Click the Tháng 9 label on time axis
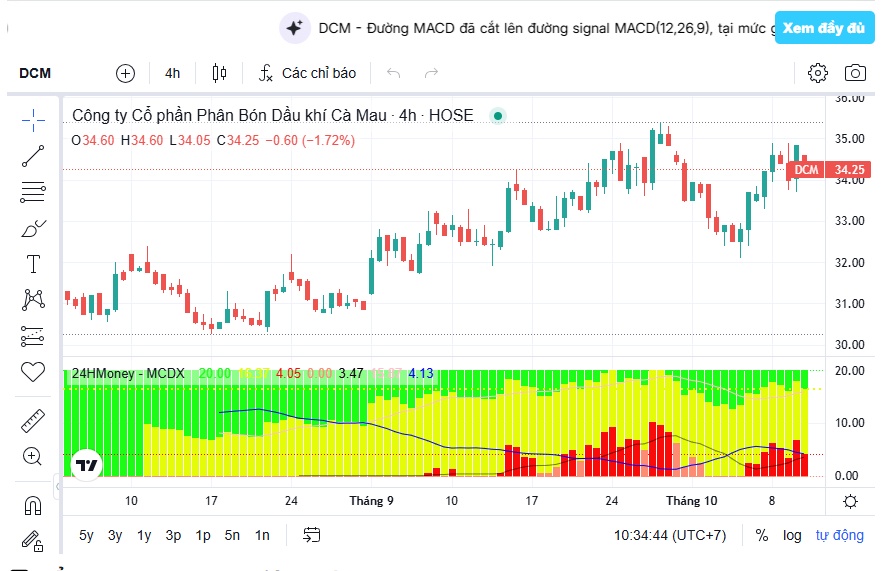This screenshot has width=884, height=571. 372,501
